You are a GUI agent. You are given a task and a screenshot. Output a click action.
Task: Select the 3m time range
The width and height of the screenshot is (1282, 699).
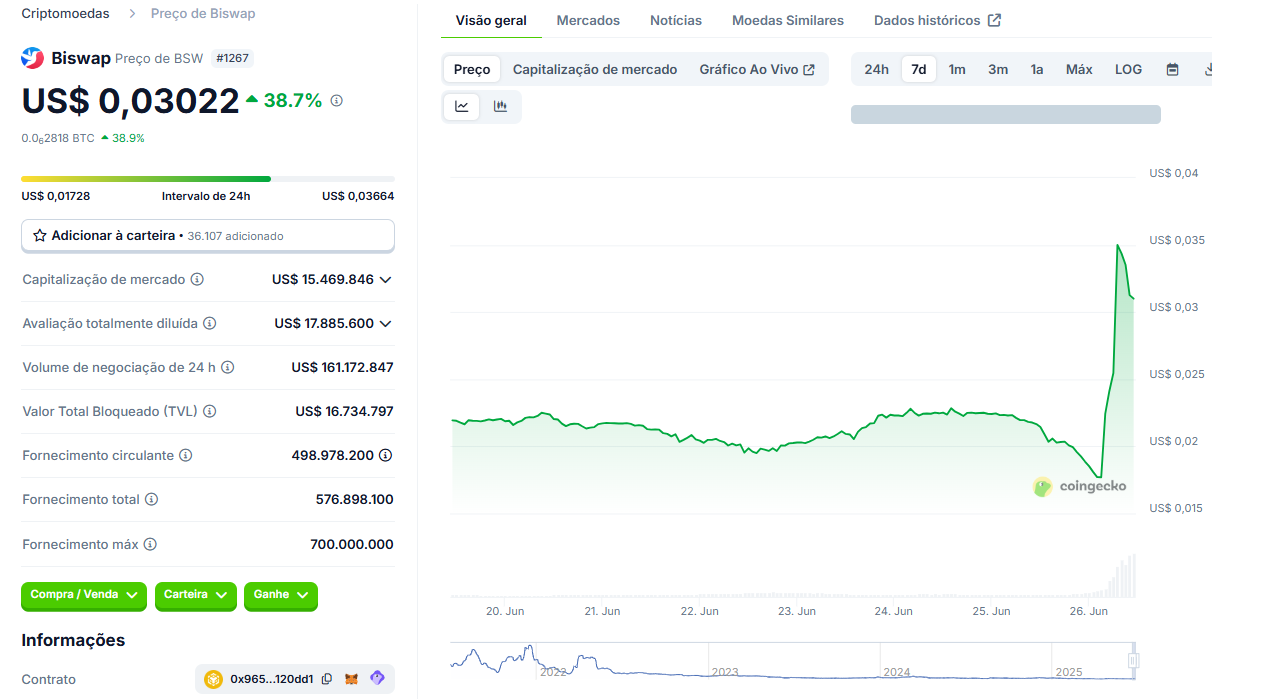[x=998, y=69]
